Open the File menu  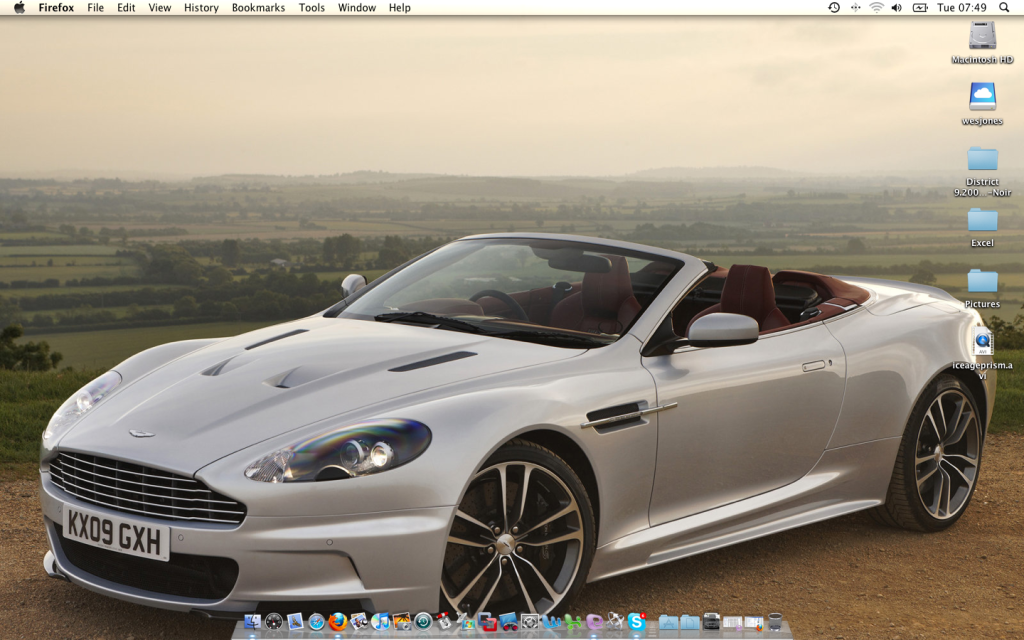(x=95, y=8)
